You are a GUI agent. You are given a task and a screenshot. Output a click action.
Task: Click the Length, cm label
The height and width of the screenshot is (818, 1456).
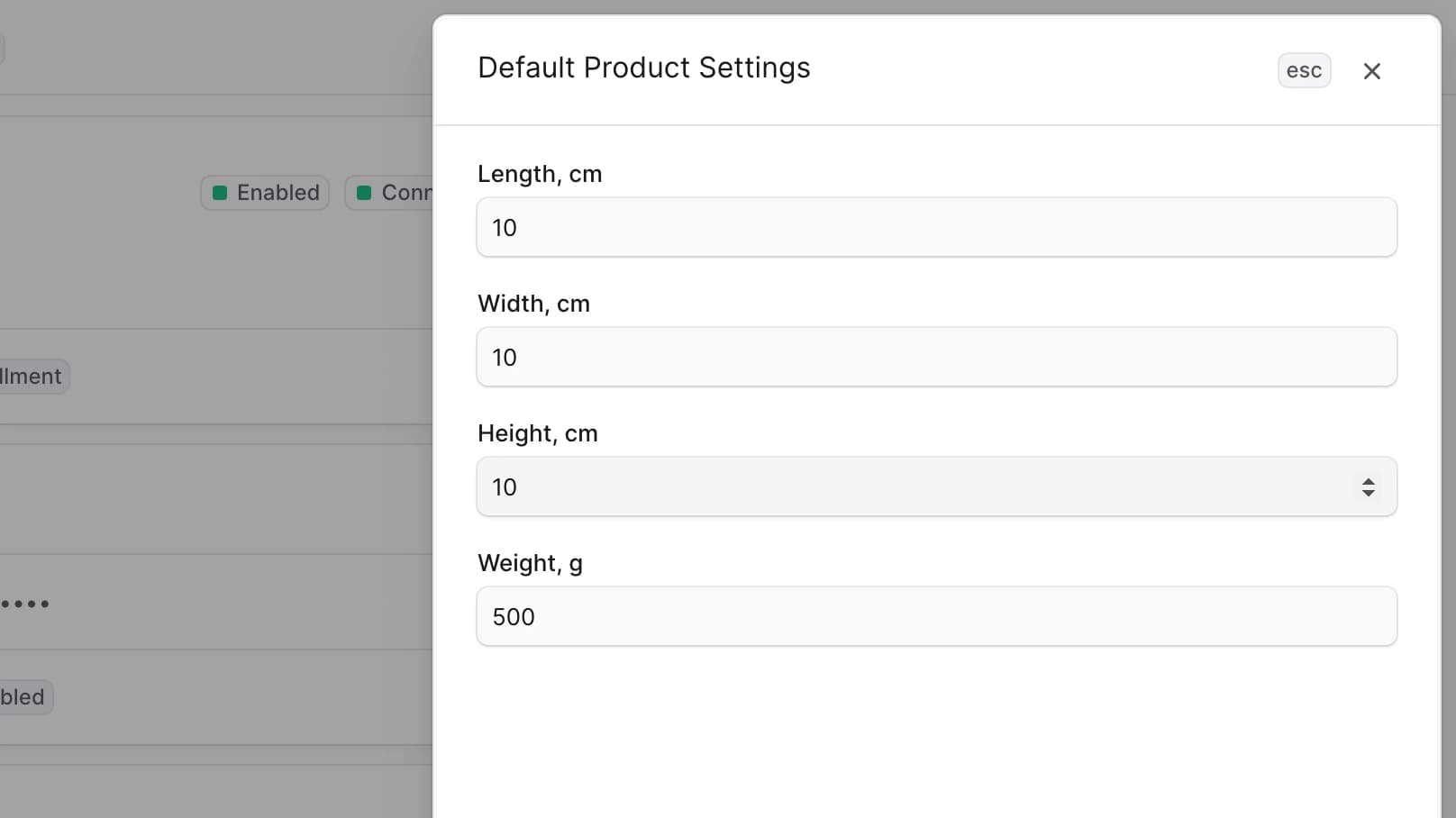pos(540,174)
